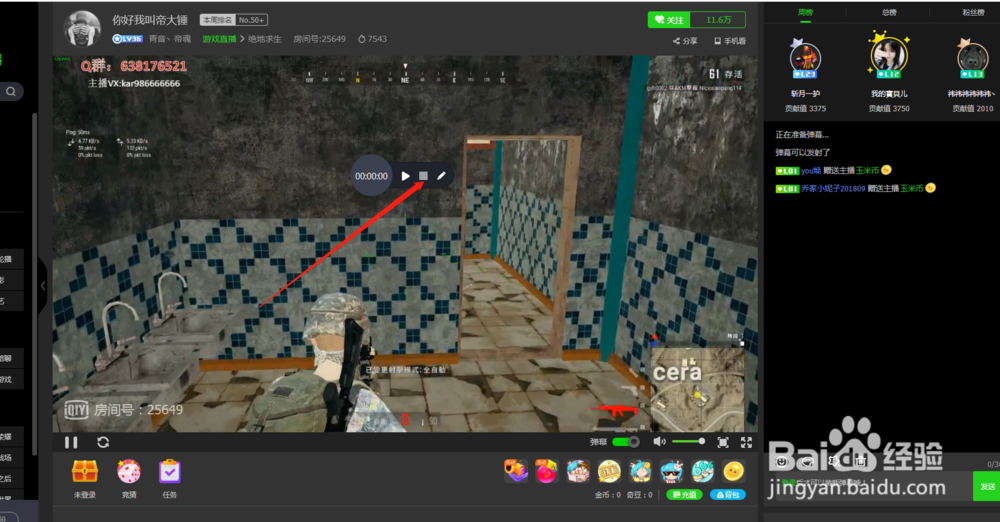Click the room number 房间号:25649 text
The width and height of the screenshot is (1000, 522).
[x=320, y=39]
